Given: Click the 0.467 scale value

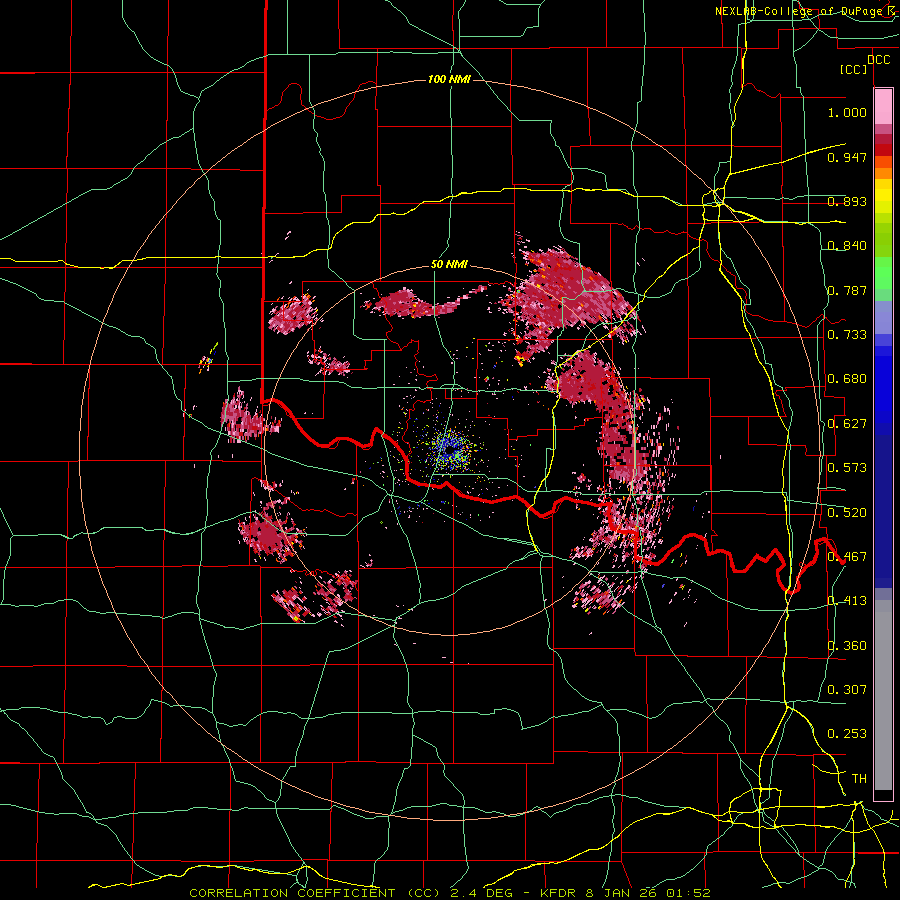Looking at the screenshot, I should 847,557.
